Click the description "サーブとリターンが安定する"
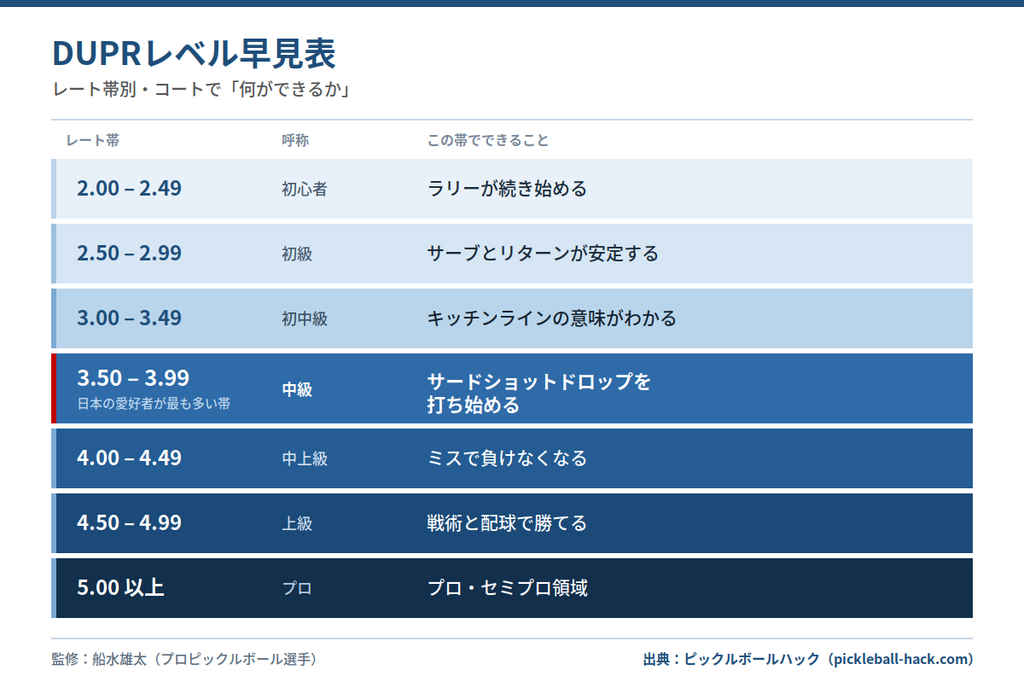This screenshot has height=683, width=1024. click(x=543, y=253)
